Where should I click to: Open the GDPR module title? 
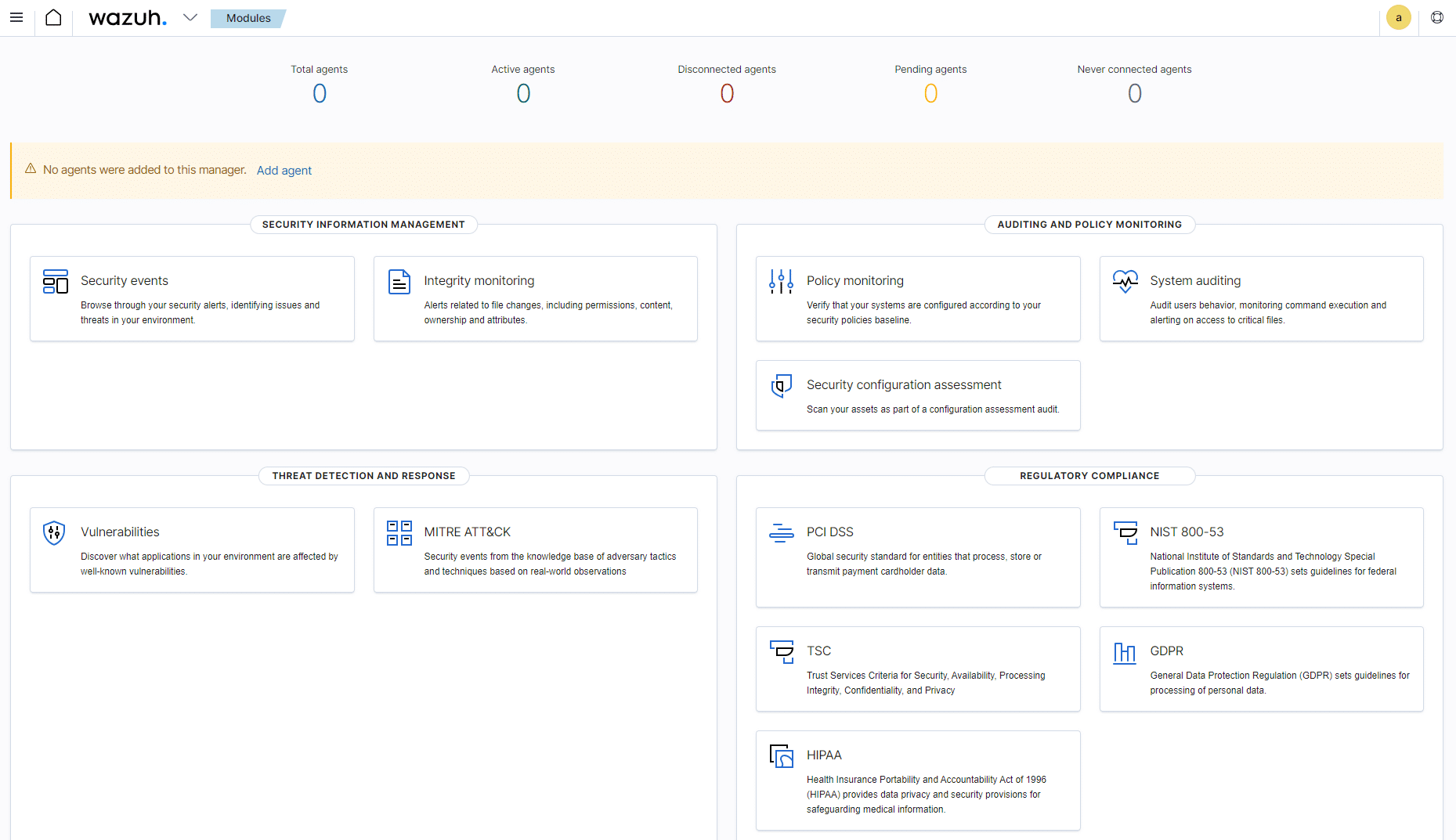click(1166, 651)
